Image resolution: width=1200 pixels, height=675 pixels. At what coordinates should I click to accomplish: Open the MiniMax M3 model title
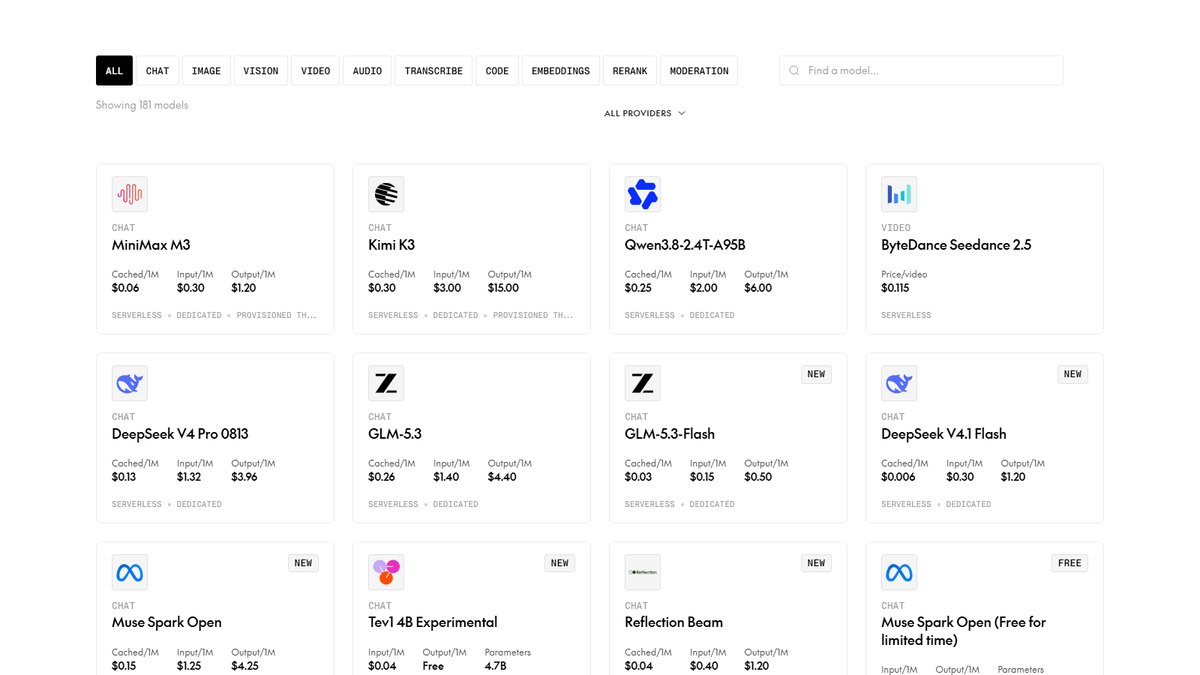(151, 245)
